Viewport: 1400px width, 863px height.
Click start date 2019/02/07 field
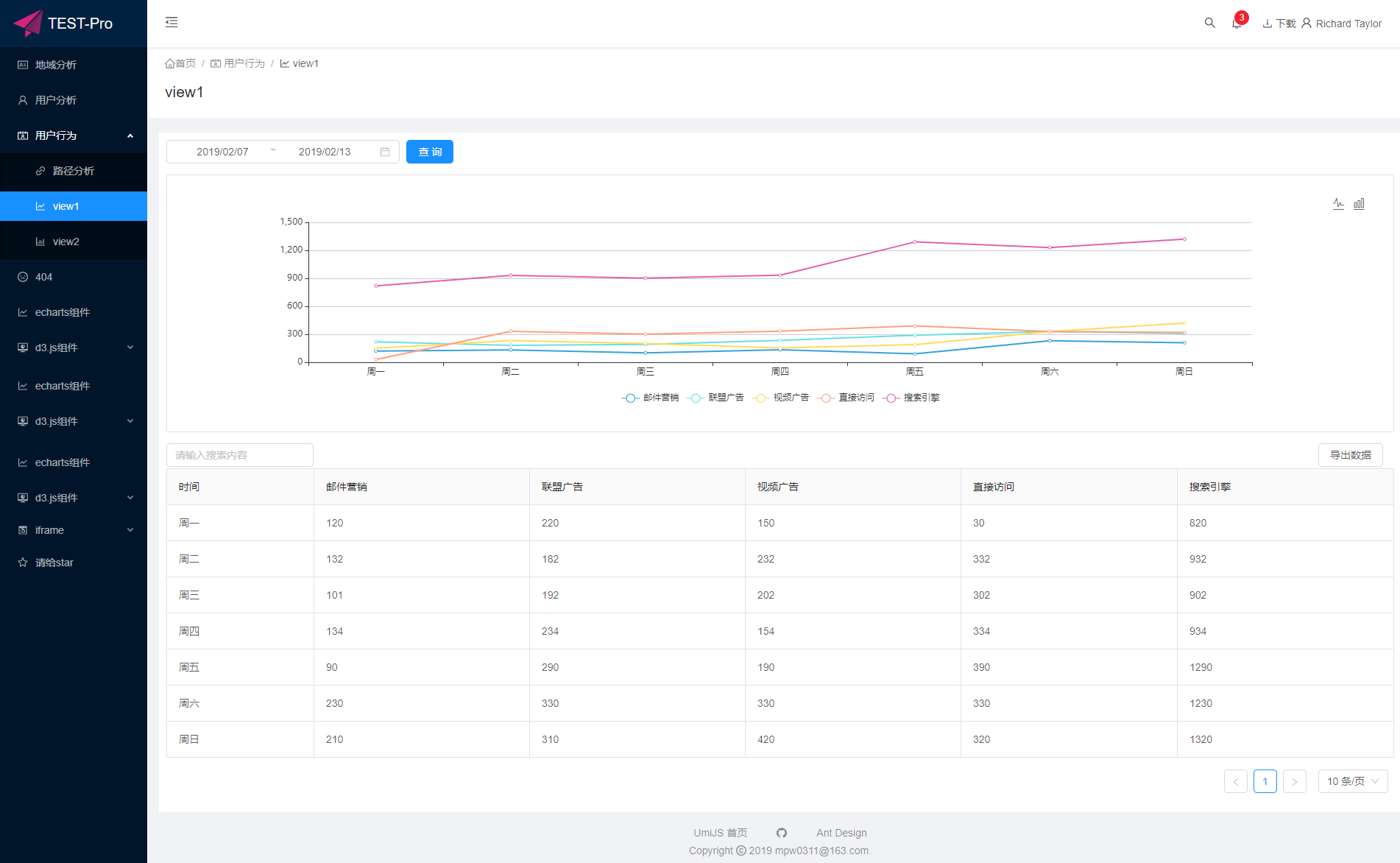point(222,152)
